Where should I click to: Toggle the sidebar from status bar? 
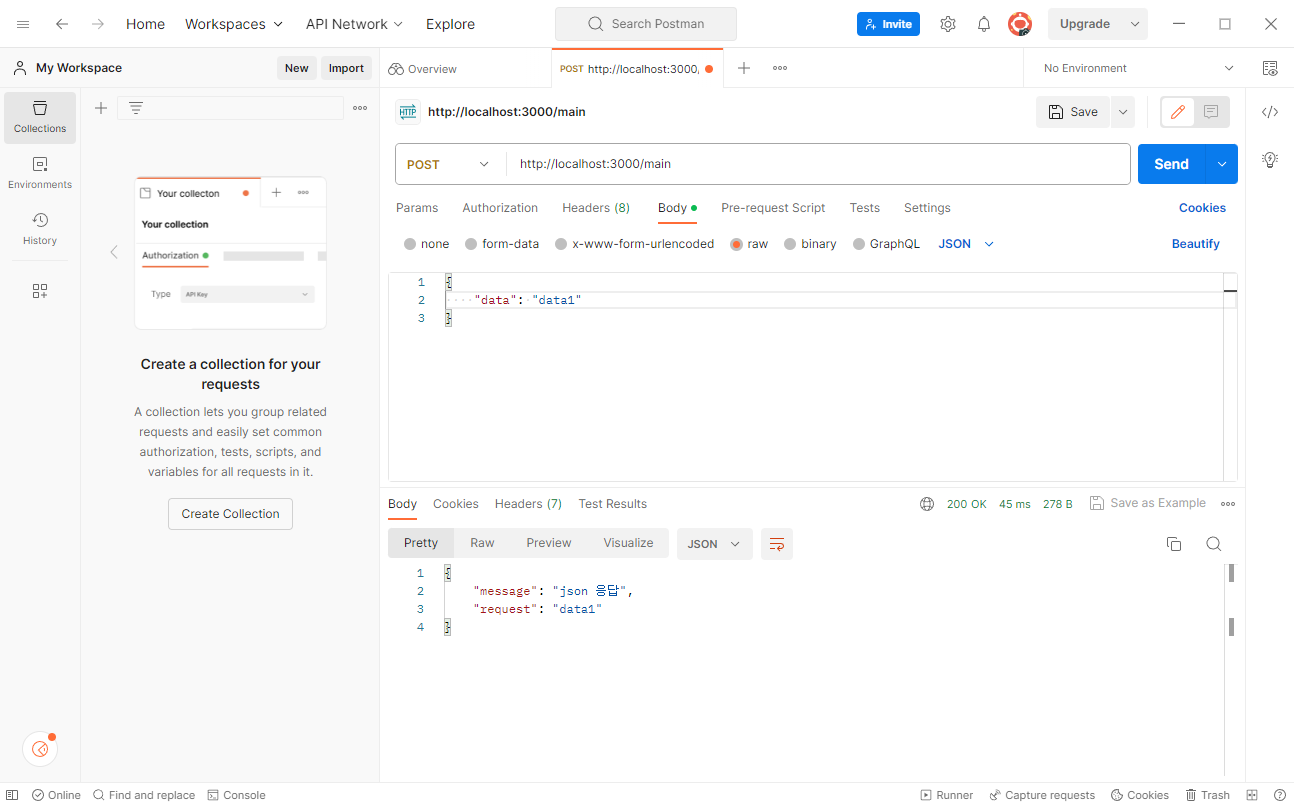click(x=12, y=795)
